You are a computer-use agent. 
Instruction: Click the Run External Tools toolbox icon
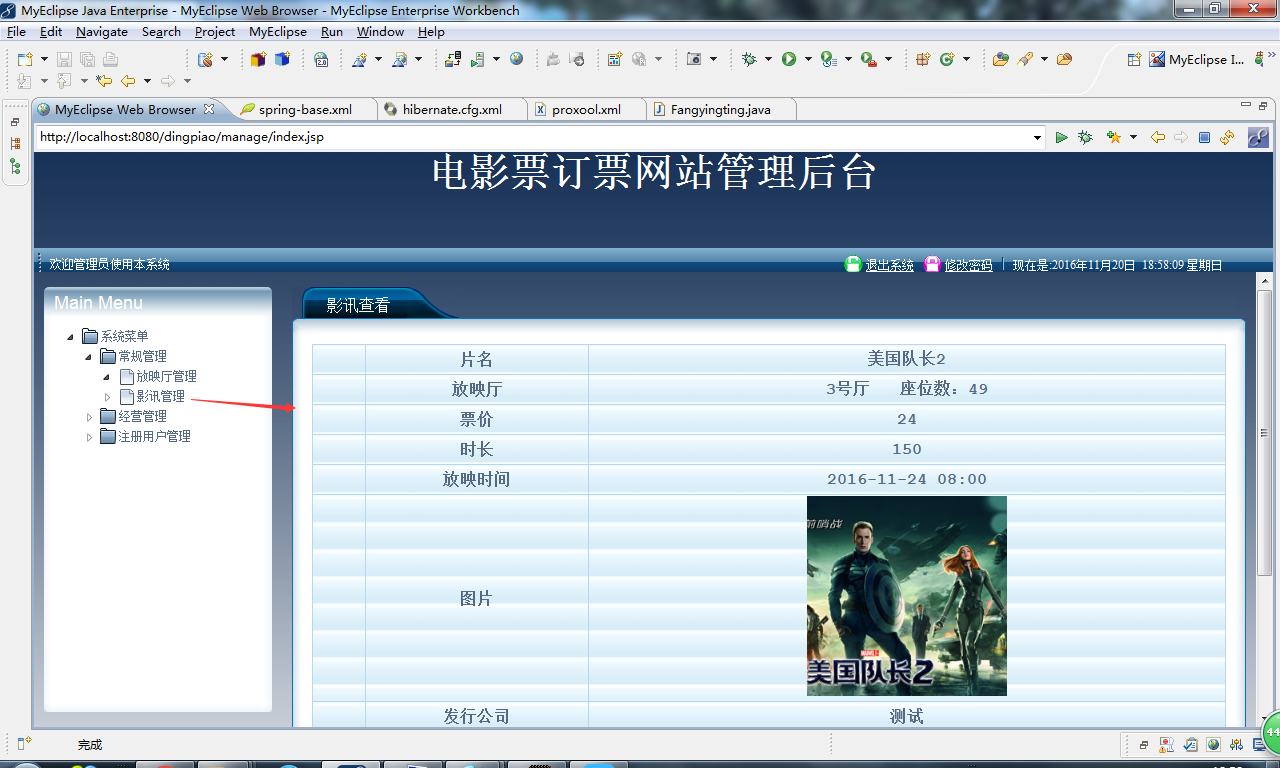(869, 59)
